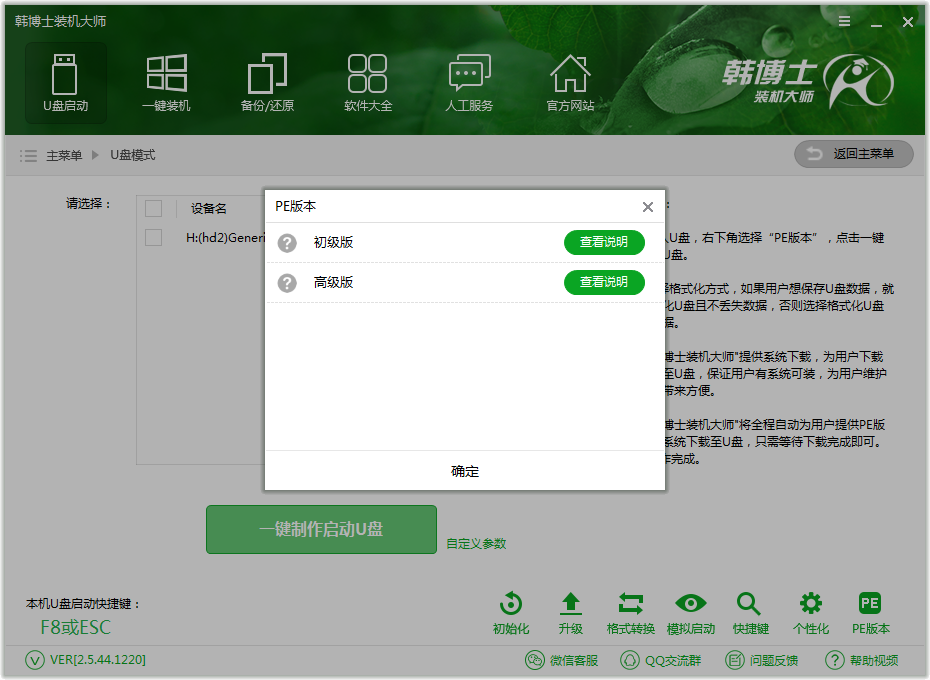Click the list icon beside 主菜单
Viewport: 930px width, 680px height.
[x=28, y=155]
